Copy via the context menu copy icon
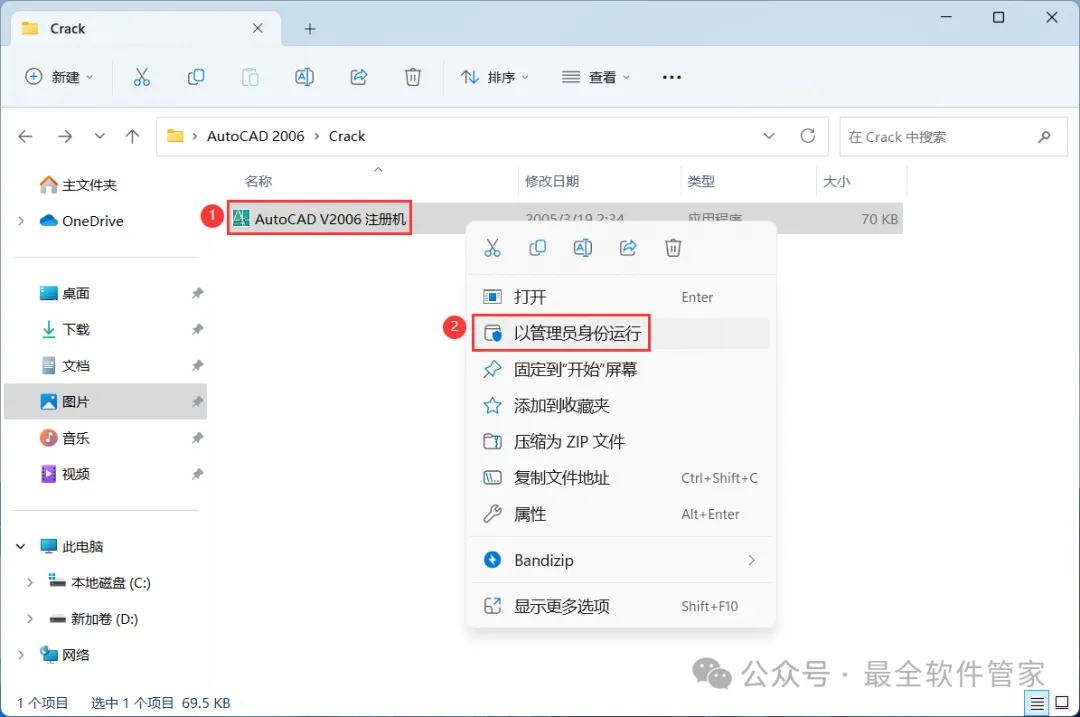The width and height of the screenshot is (1080, 717). [x=537, y=248]
